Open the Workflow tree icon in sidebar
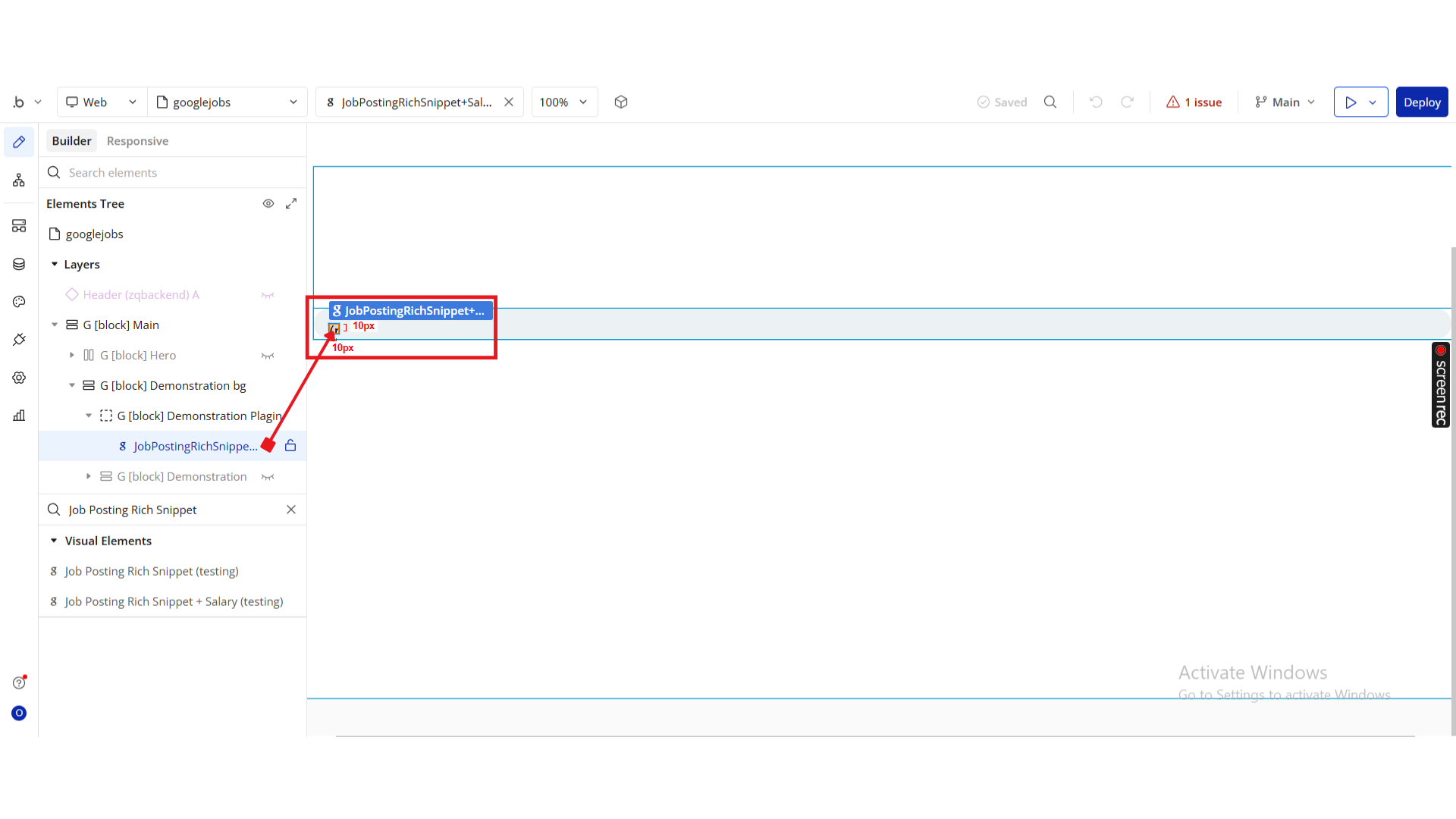Viewport: 1456px width, 819px height. click(x=19, y=180)
